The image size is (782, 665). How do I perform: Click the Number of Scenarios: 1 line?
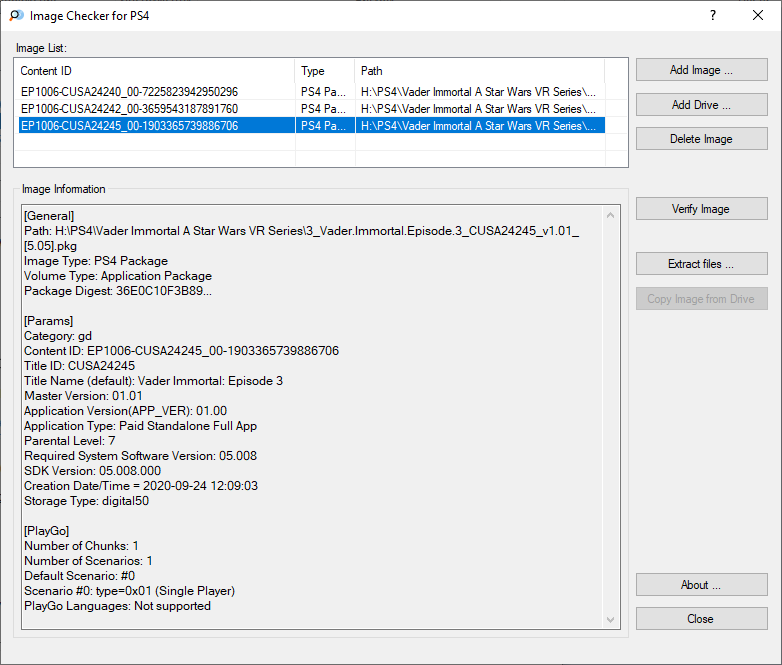(x=88, y=560)
